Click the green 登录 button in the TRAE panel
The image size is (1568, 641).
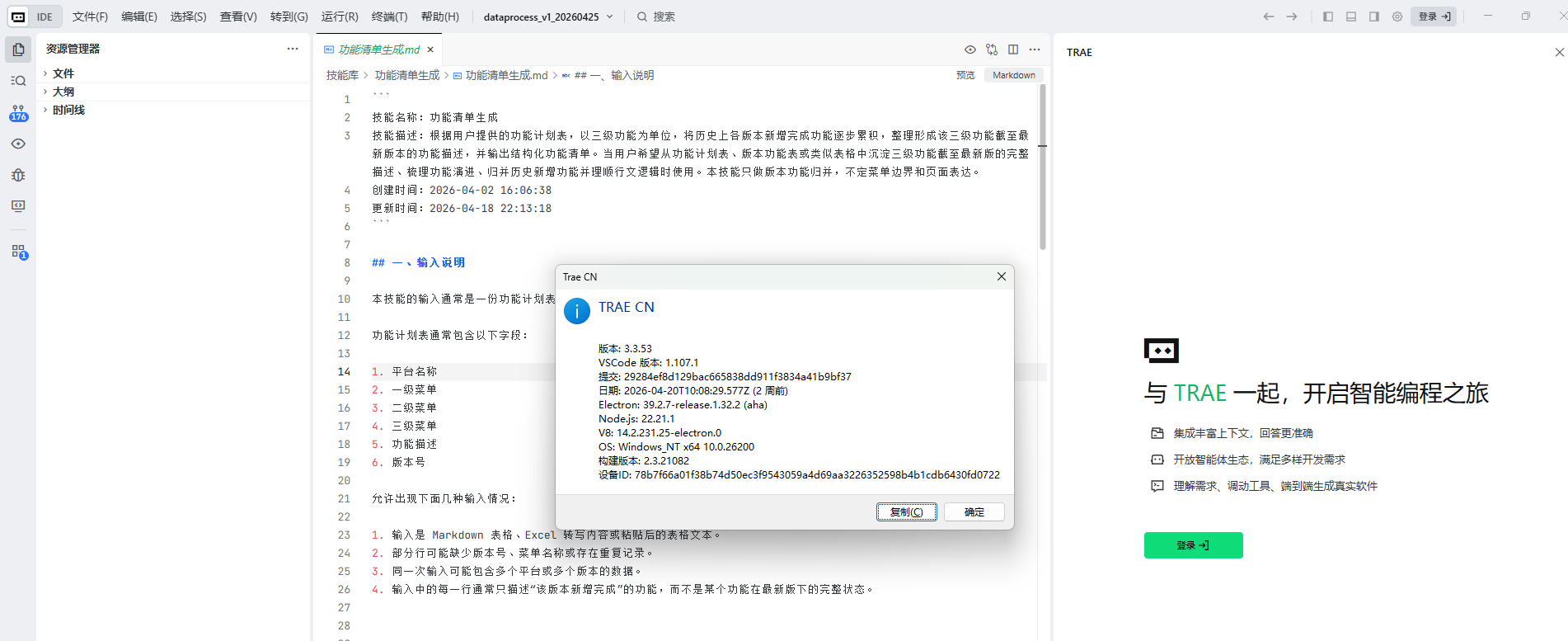coord(1193,545)
